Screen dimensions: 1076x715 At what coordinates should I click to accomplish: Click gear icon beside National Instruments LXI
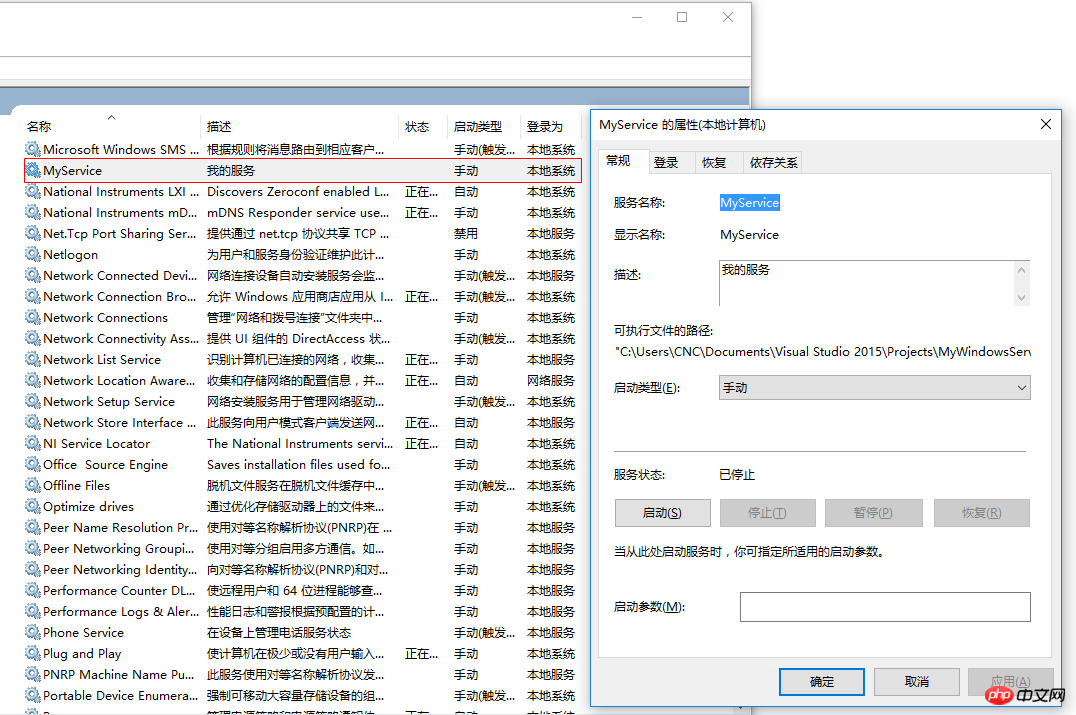pos(32,191)
